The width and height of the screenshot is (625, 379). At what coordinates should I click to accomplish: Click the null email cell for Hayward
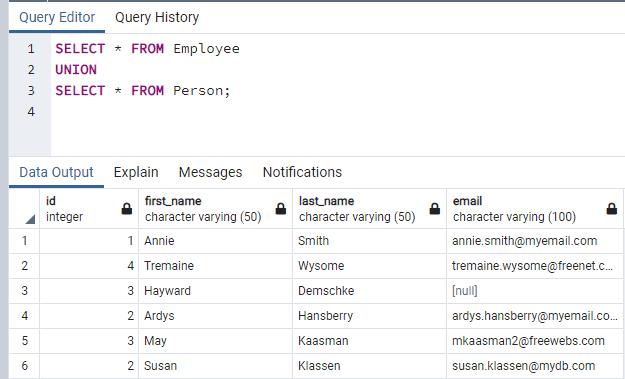click(x=534, y=291)
